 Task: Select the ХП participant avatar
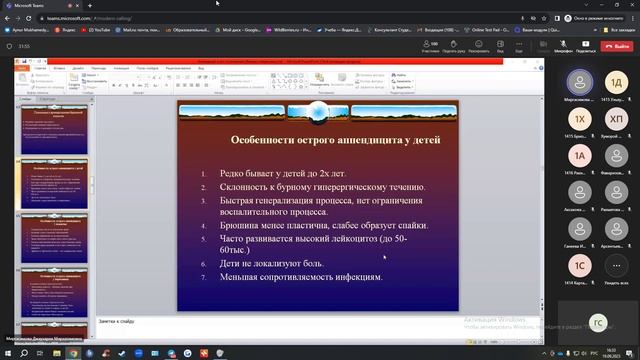coord(616,119)
